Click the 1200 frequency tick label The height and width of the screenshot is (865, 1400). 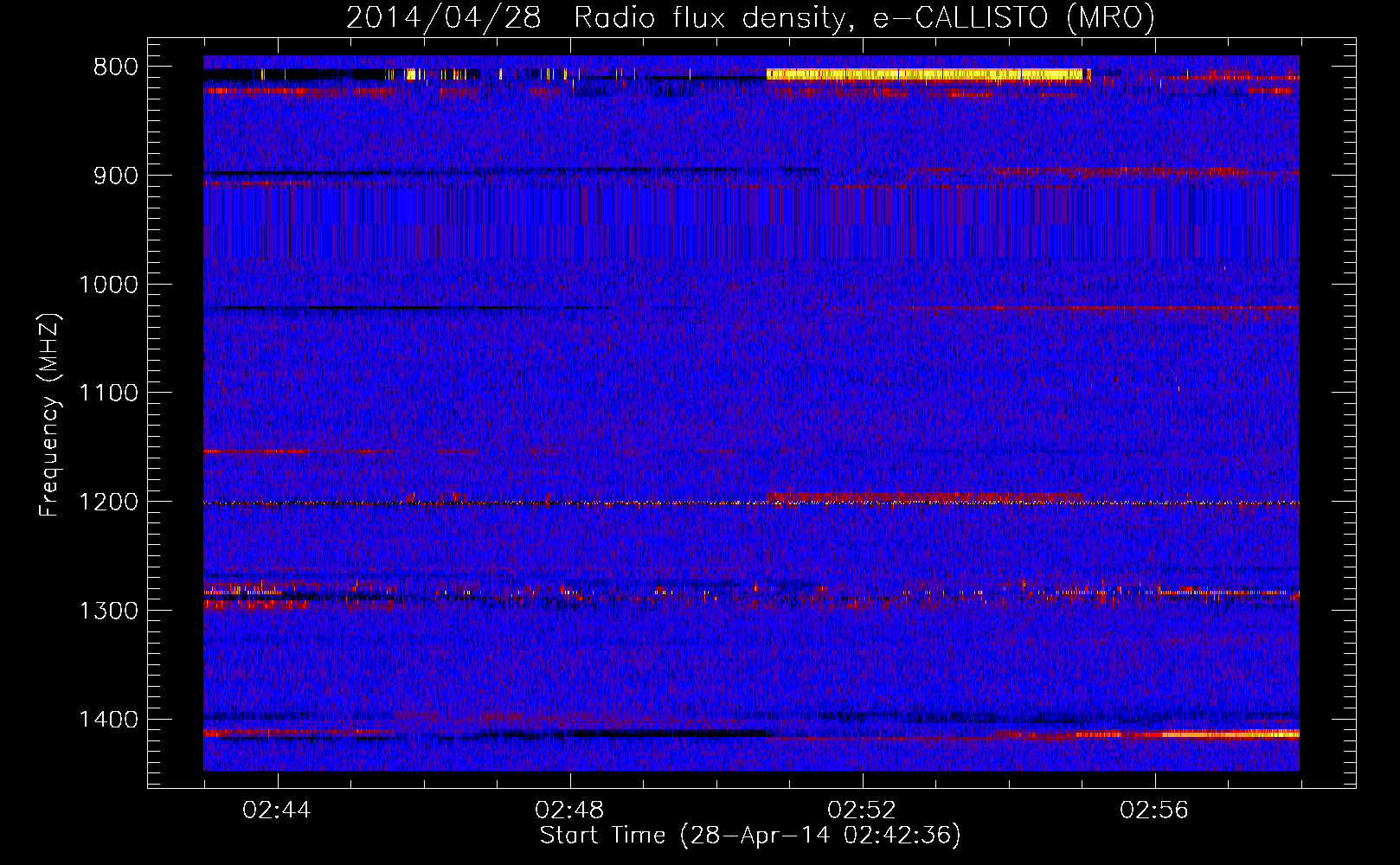108,503
